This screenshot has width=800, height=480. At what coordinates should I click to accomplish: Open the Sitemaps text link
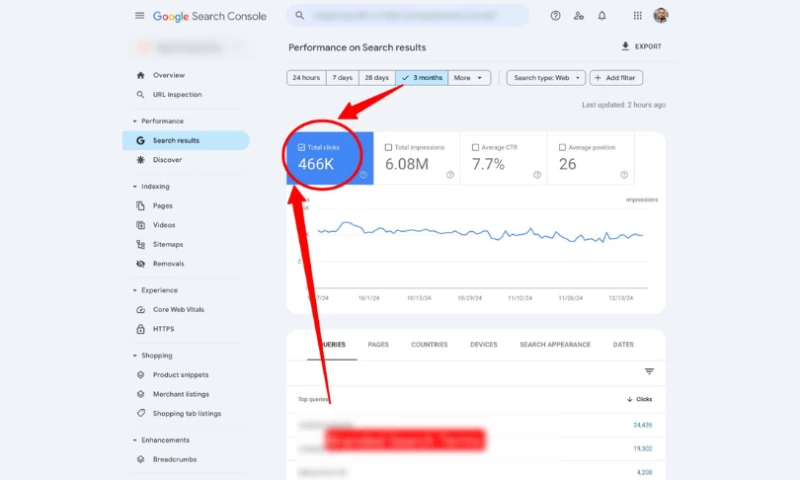pyautogui.click(x=168, y=244)
